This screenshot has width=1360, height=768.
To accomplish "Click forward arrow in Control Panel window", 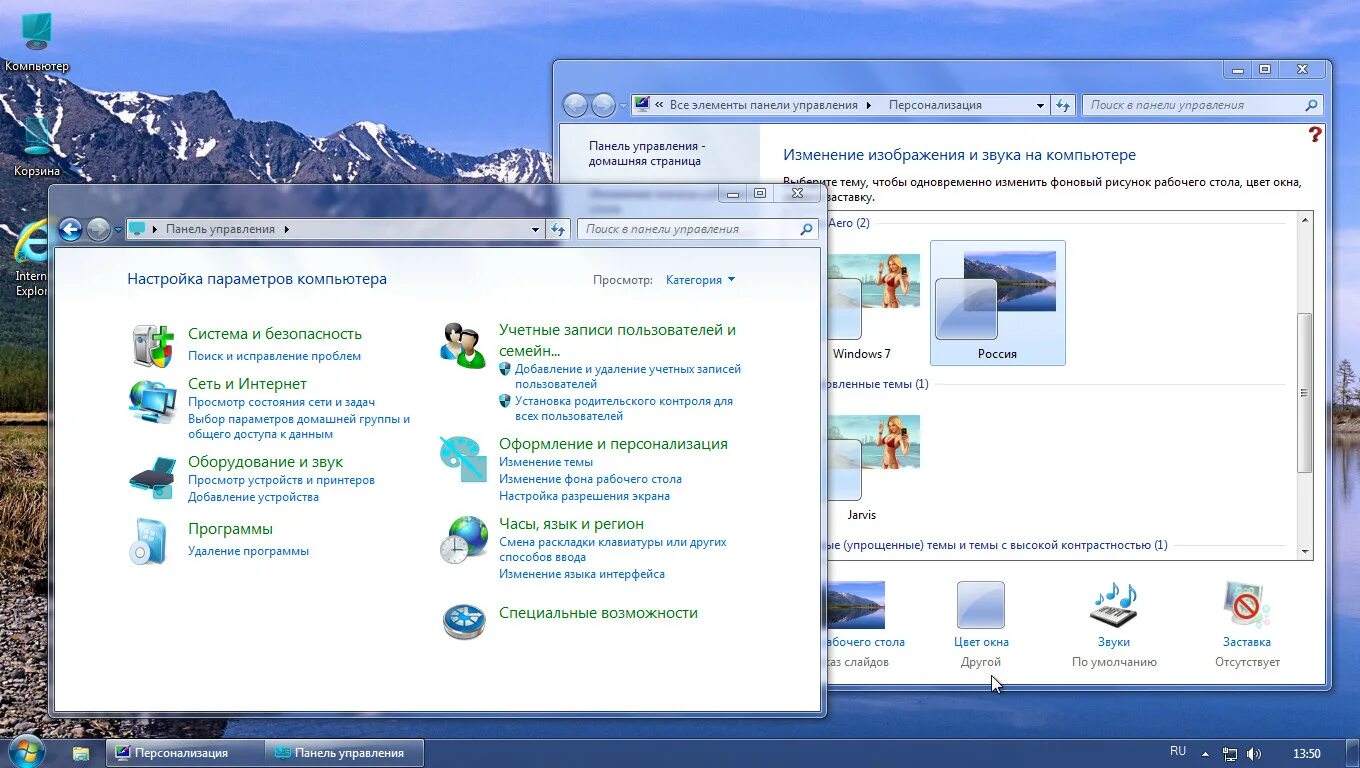I will [98, 229].
